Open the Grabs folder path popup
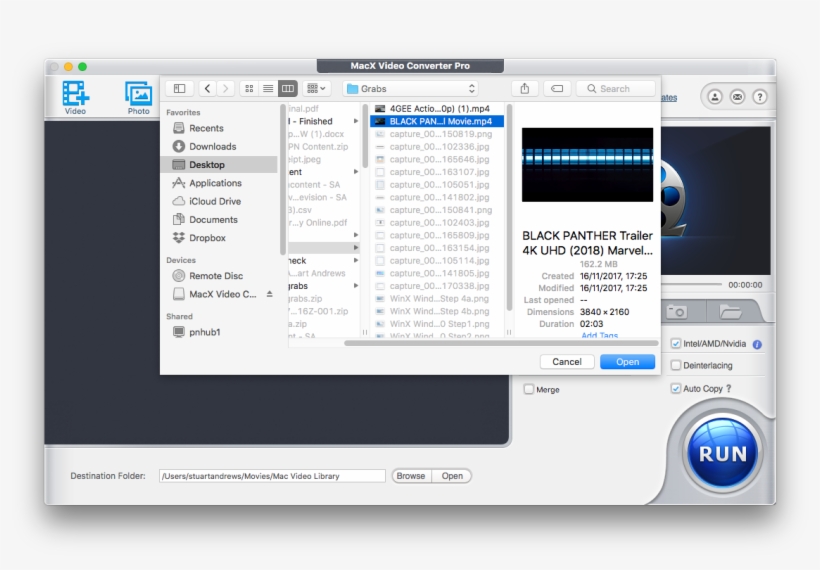The image size is (820, 570). [411, 88]
